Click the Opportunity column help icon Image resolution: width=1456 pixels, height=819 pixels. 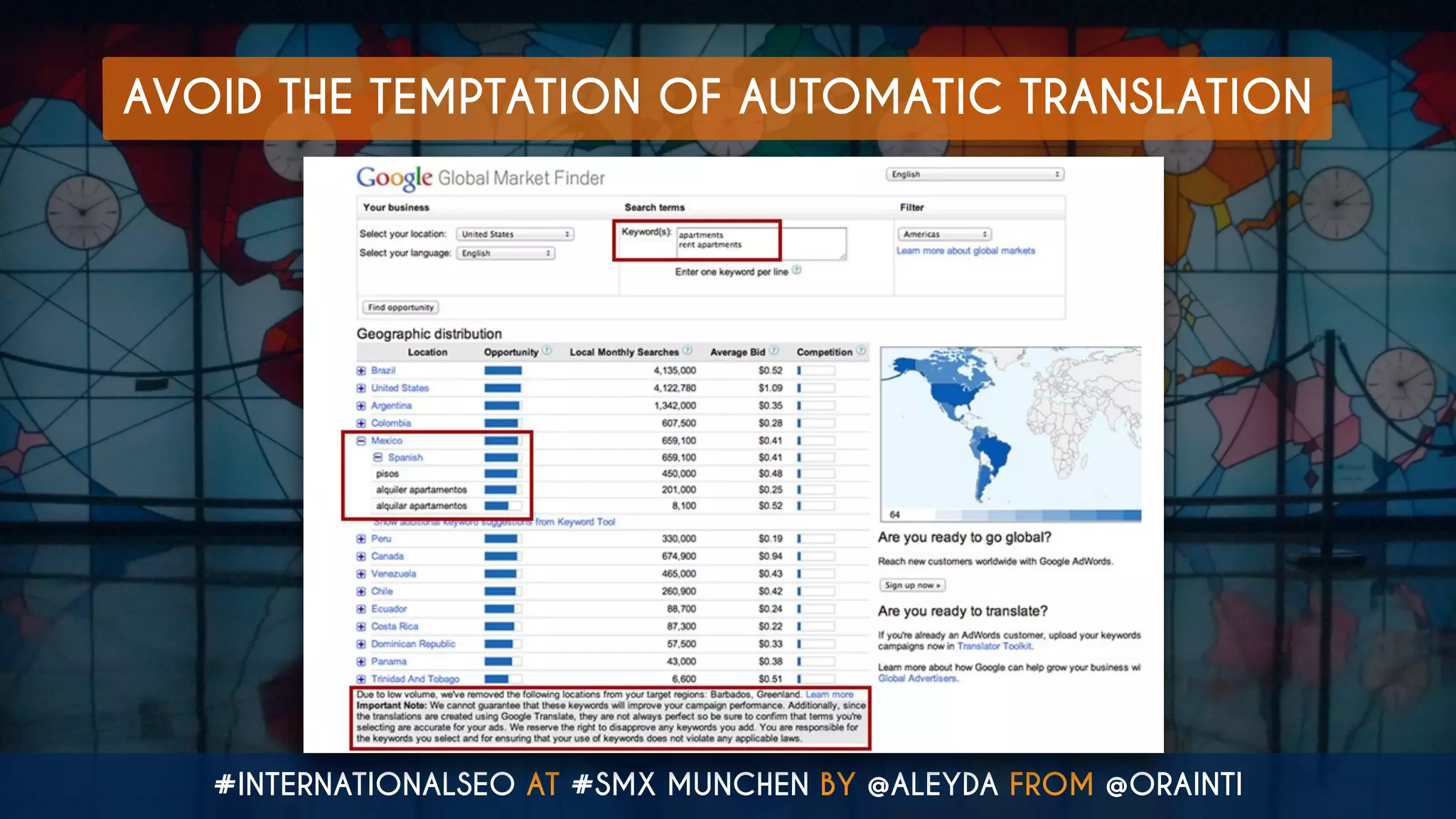click(547, 350)
